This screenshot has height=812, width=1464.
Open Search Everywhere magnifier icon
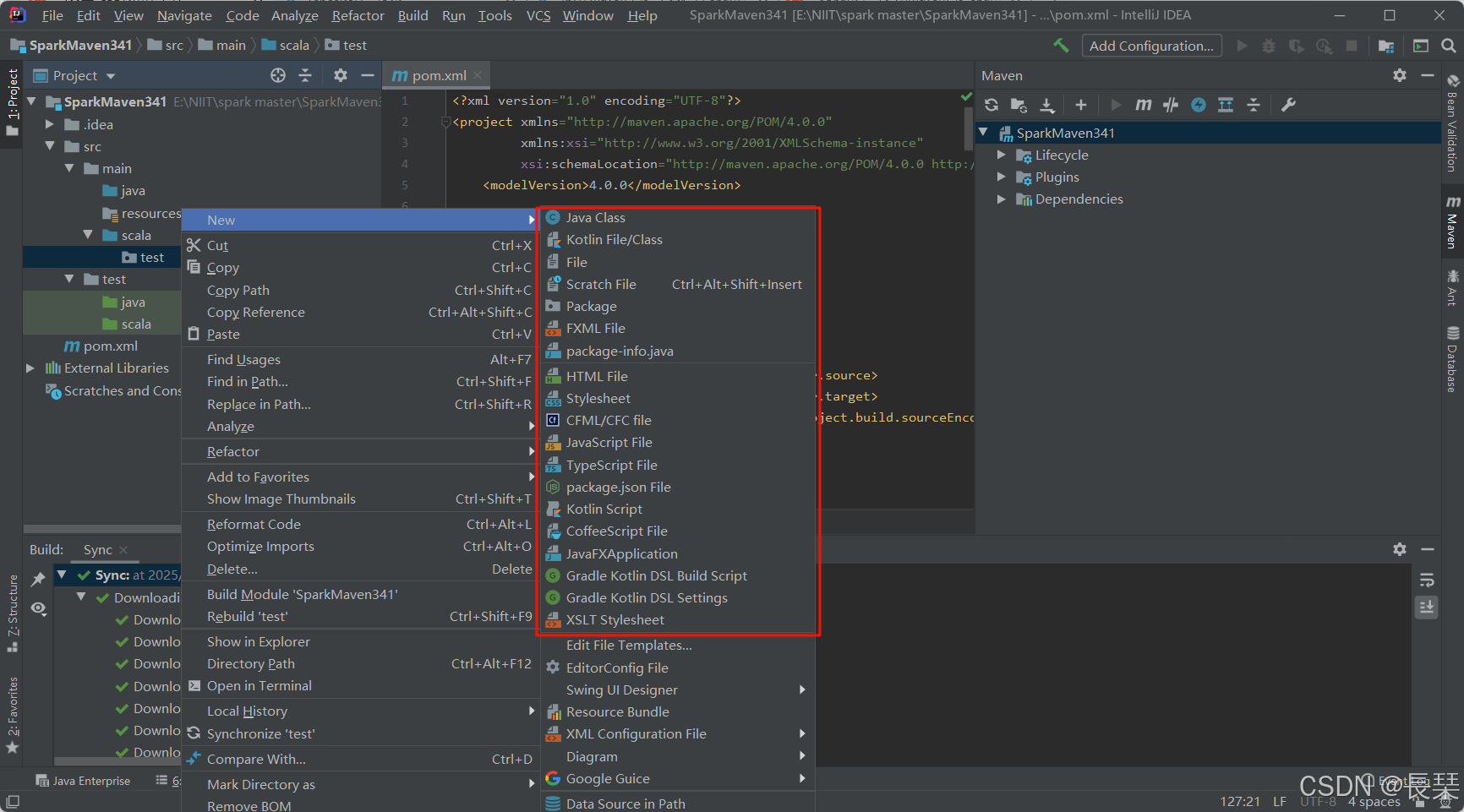[1449, 46]
